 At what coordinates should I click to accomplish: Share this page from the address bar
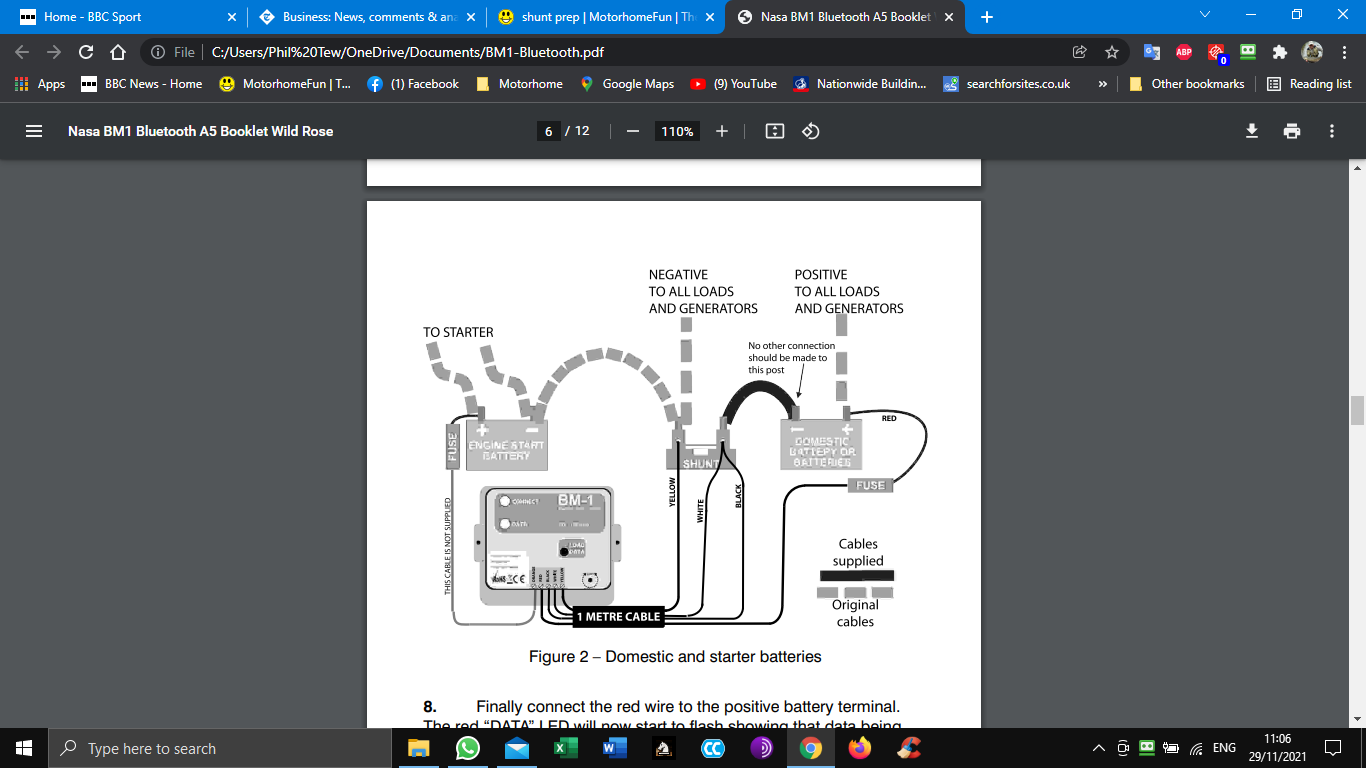(x=1079, y=52)
